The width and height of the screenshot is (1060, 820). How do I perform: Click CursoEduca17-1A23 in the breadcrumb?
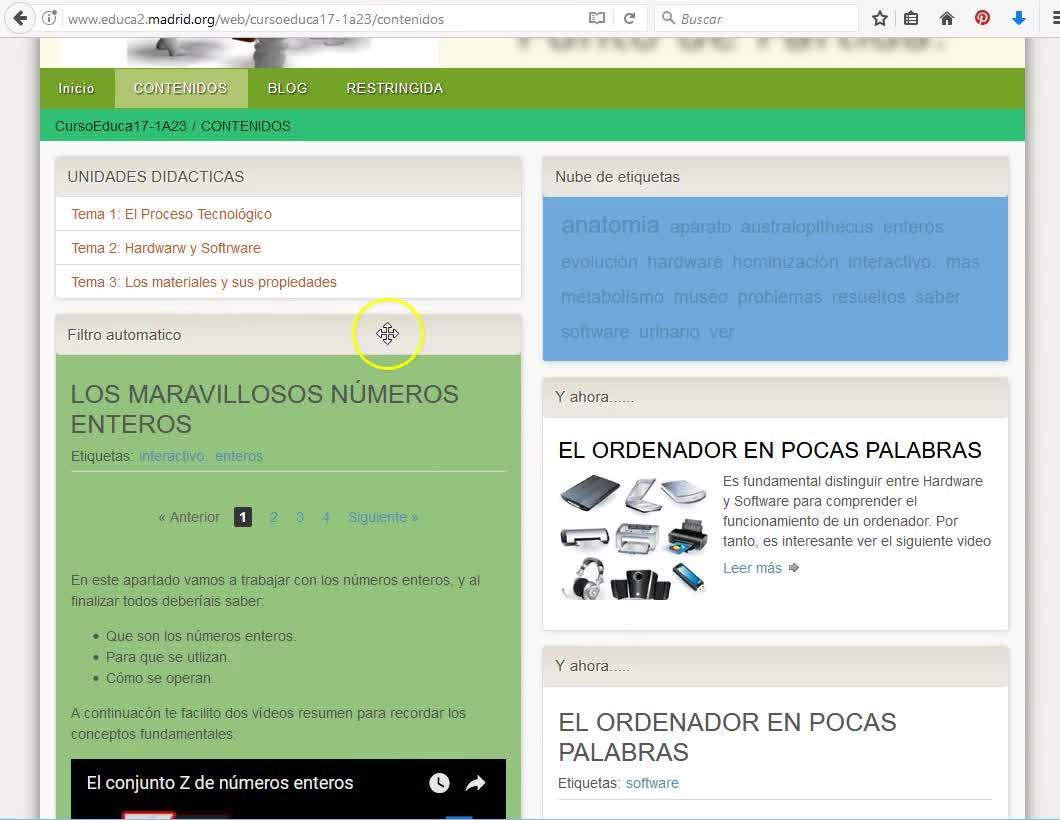click(x=120, y=126)
